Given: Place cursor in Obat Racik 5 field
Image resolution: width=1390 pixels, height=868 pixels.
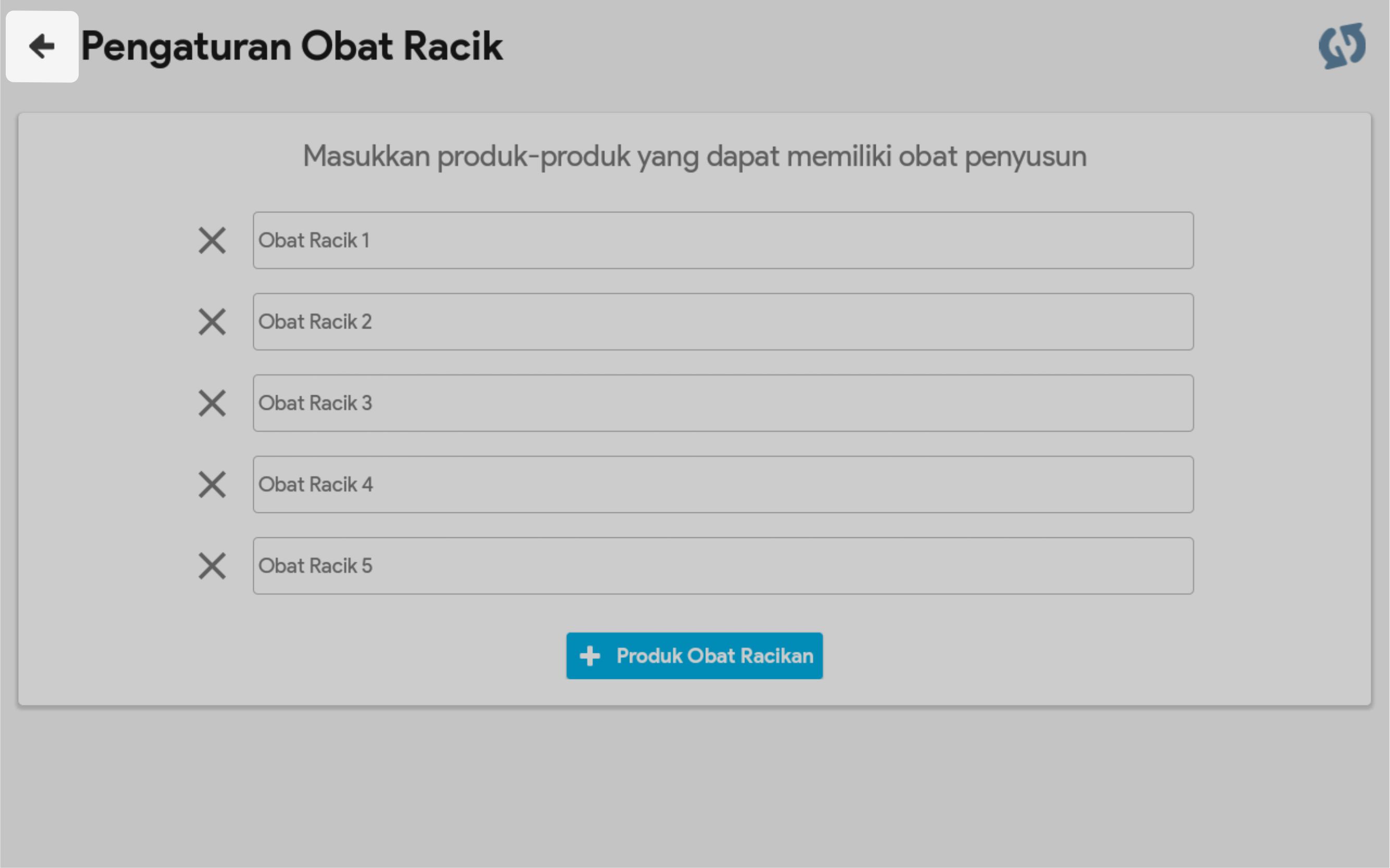Looking at the screenshot, I should (x=723, y=566).
